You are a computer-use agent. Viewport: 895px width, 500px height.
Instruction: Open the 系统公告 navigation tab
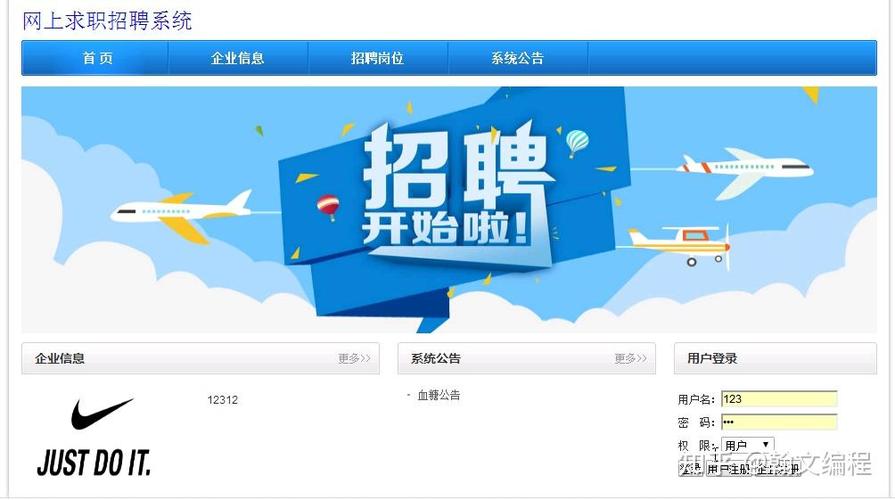518,58
